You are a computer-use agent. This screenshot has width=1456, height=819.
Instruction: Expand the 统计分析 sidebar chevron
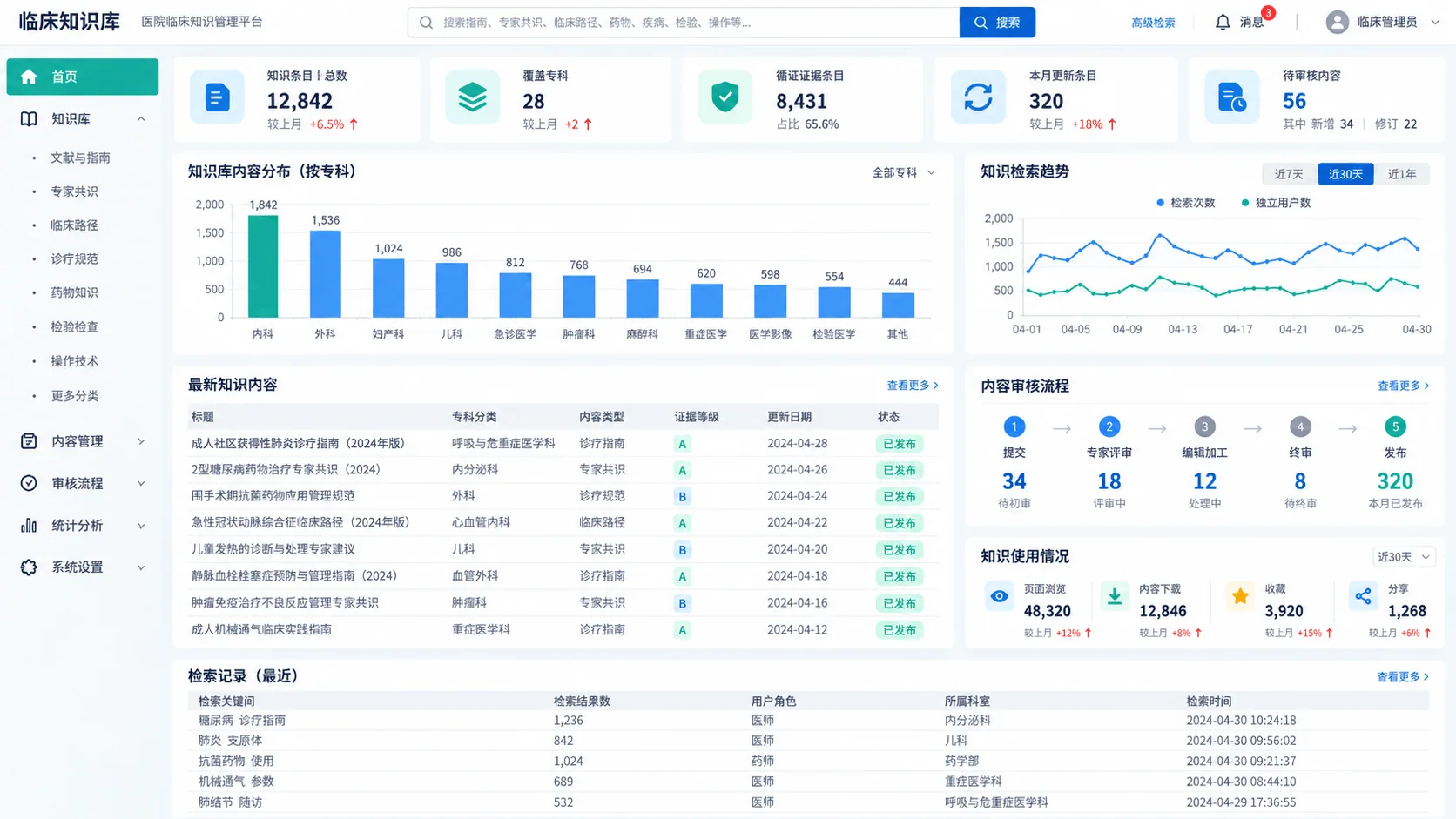pyautogui.click(x=141, y=526)
